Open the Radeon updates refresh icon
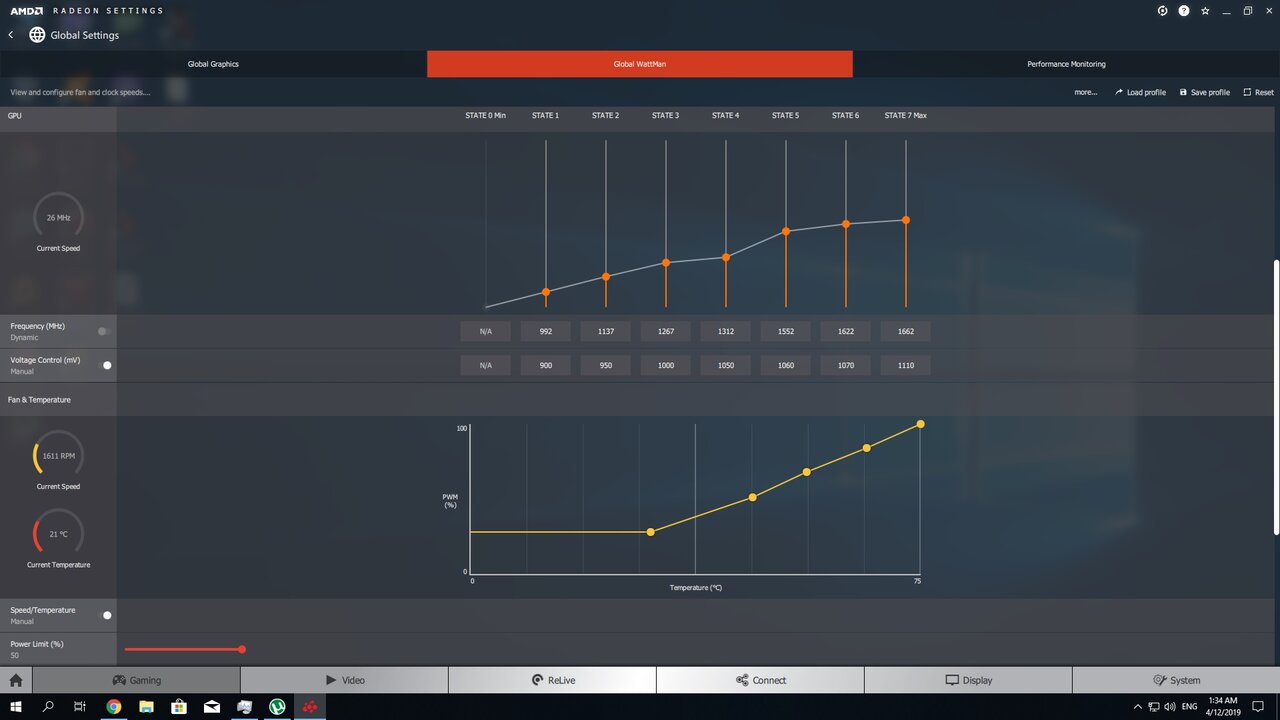 pos(1162,11)
